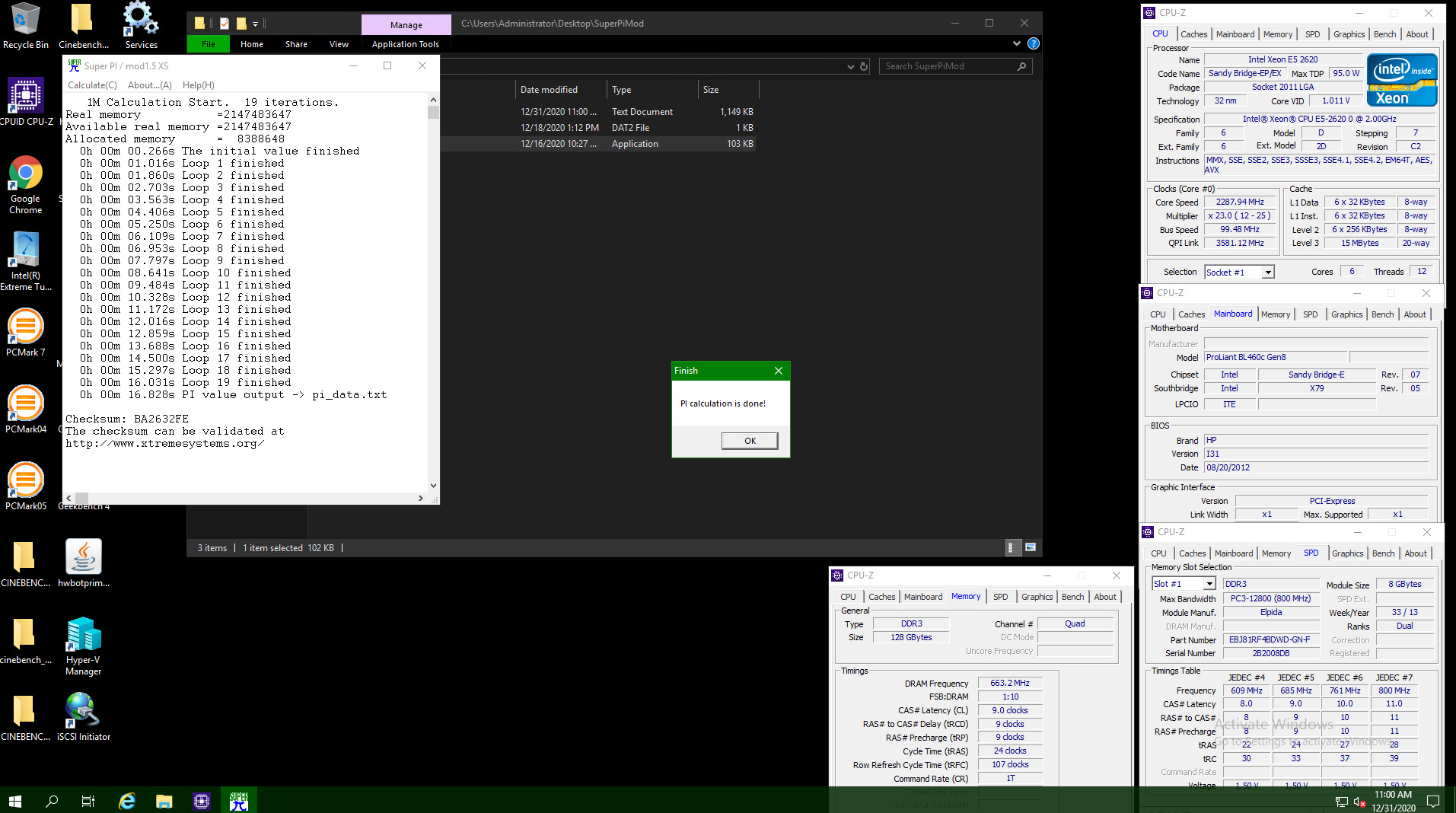Click Super PI vertical scrollbar up arrow

433,100
